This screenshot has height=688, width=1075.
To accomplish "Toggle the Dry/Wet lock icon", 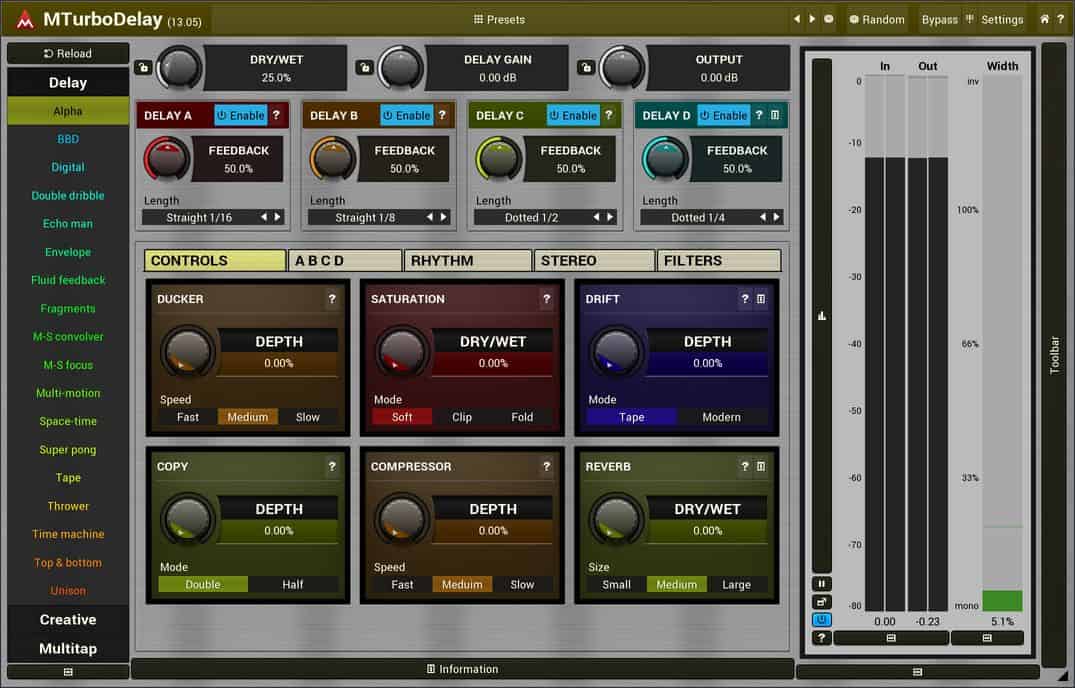I will click(143, 67).
